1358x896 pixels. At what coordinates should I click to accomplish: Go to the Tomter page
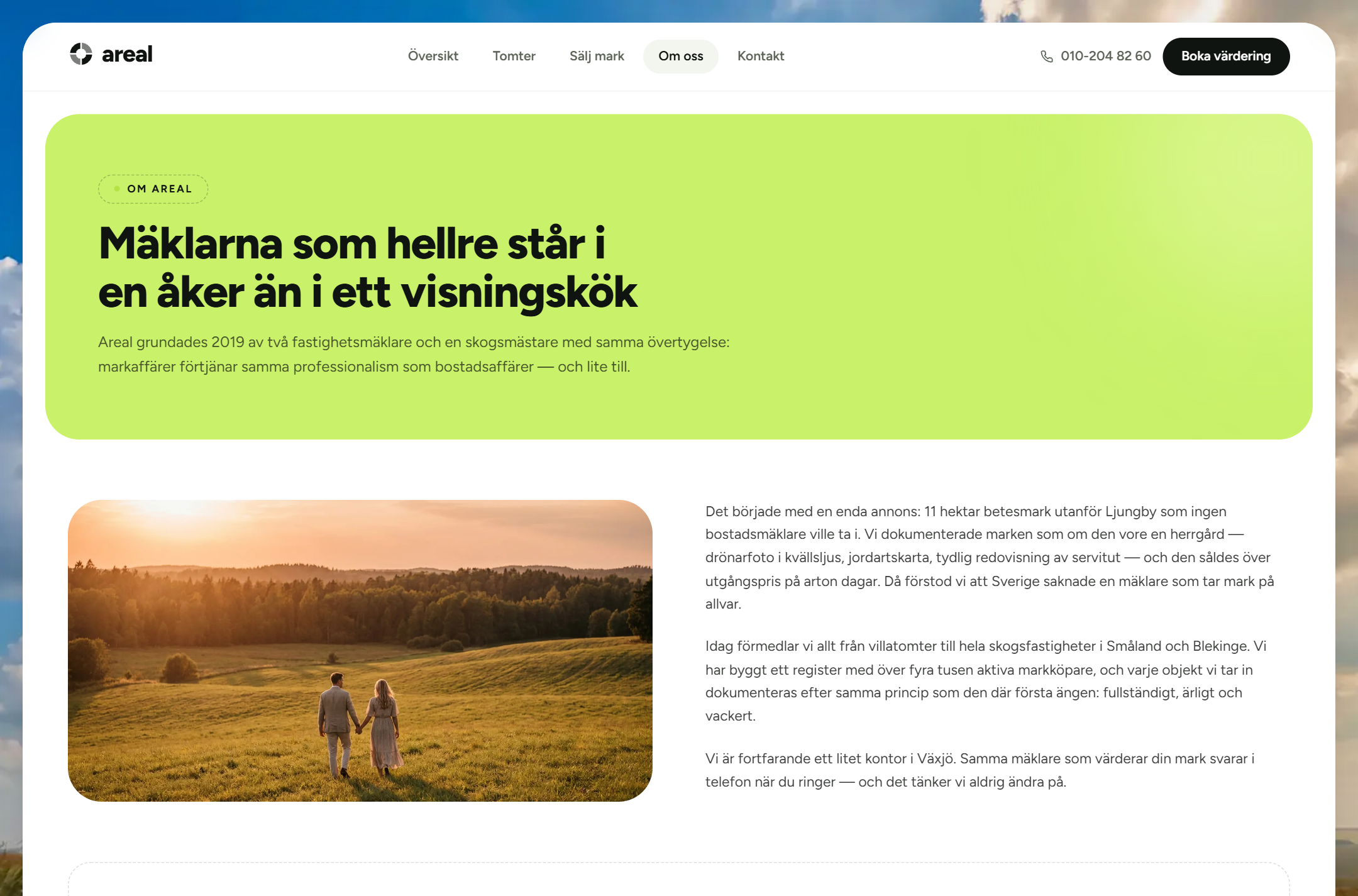[x=514, y=56]
